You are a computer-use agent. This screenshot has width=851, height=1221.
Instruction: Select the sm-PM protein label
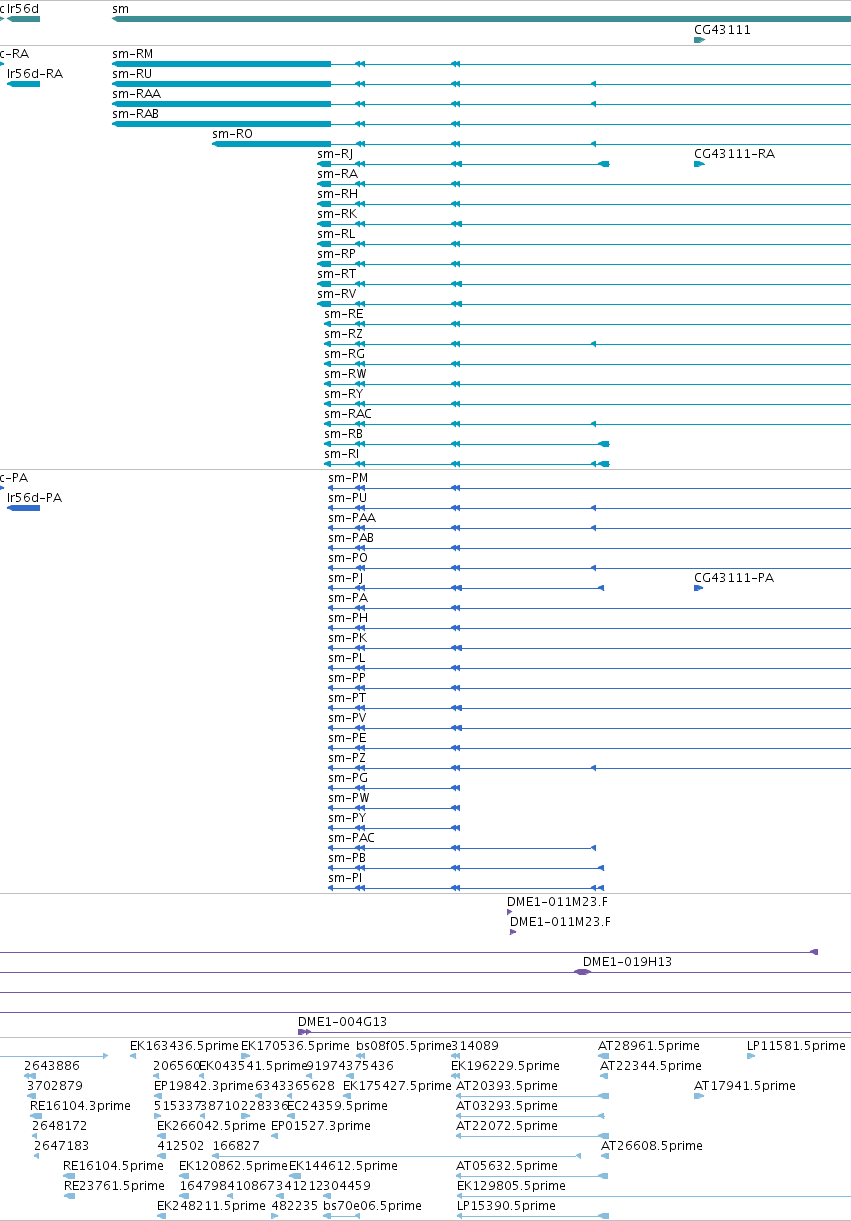348,478
